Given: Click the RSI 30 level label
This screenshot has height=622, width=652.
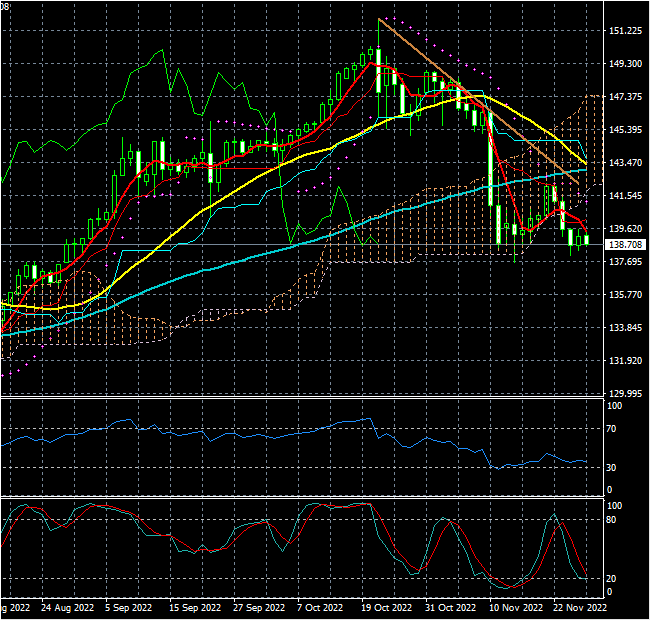Looking at the screenshot, I should tap(611, 468).
